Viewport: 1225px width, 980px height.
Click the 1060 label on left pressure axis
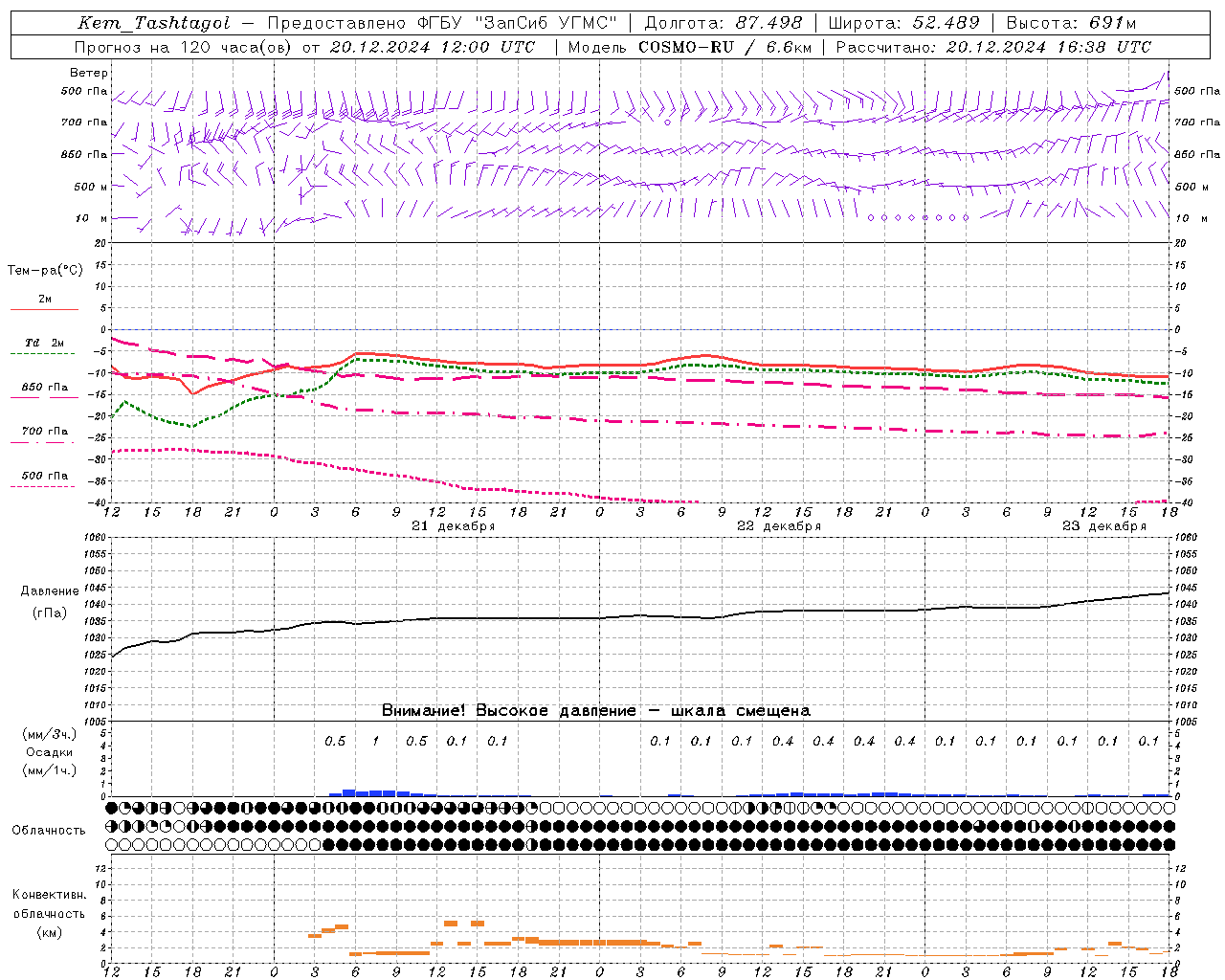click(97, 538)
